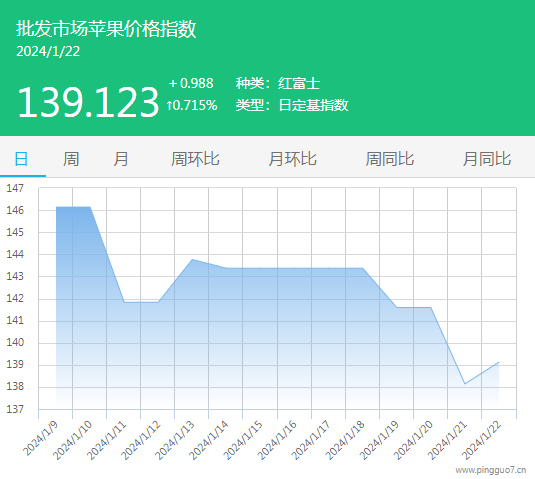Switch to the 周 weekly tab
This screenshot has height=479, width=535.
(x=71, y=159)
